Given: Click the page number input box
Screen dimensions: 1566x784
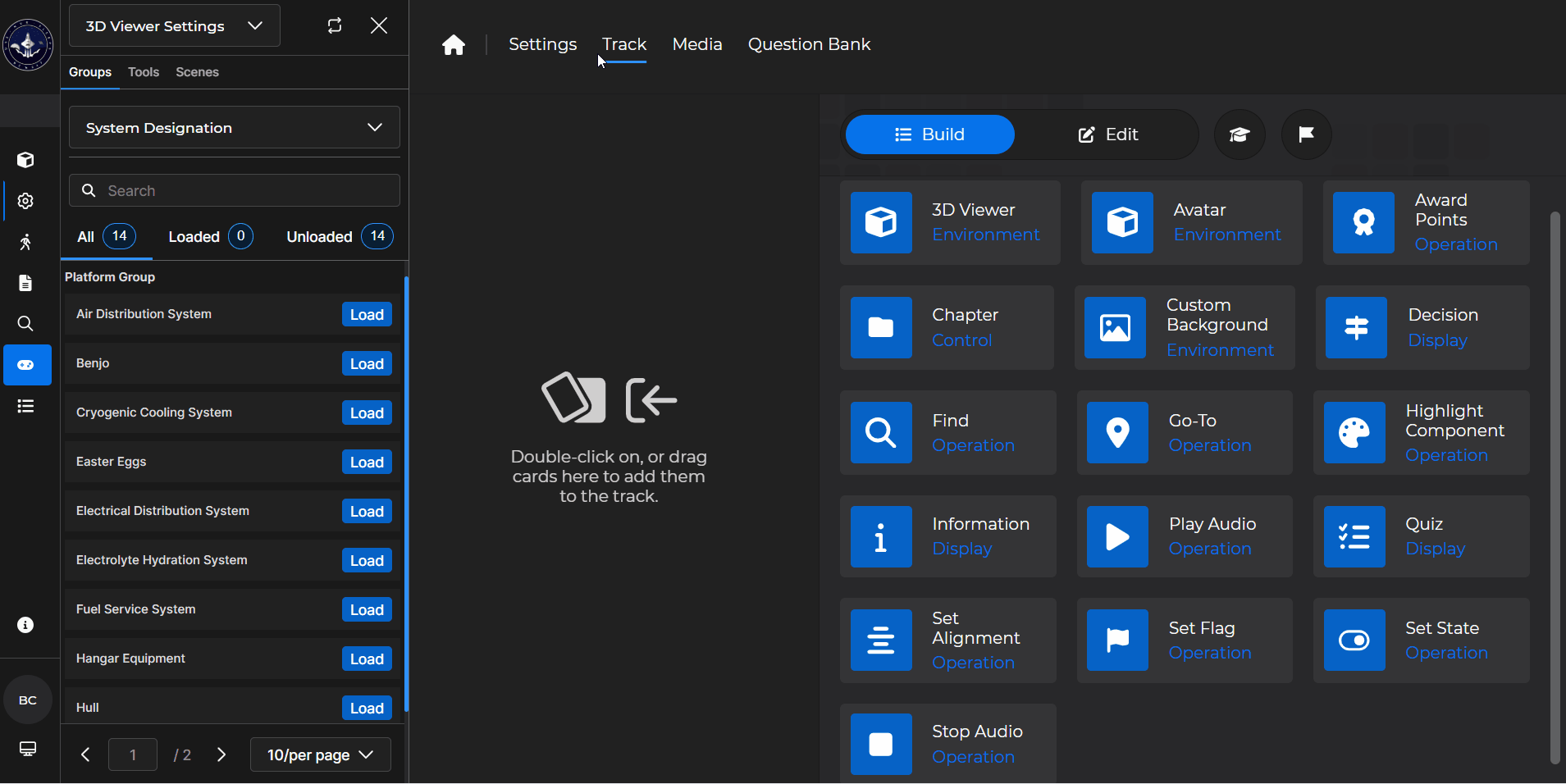Looking at the screenshot, I should point(133,754).
